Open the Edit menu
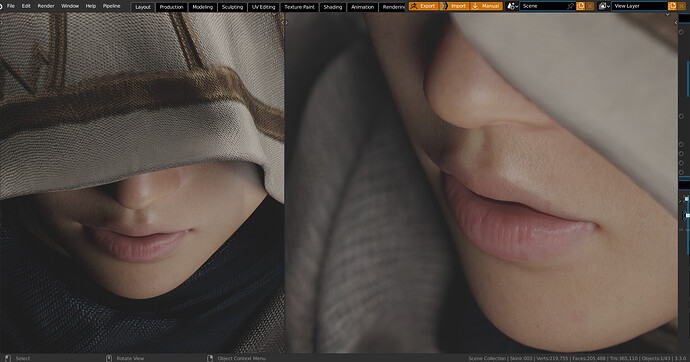The width and height of the screenshot is (690, 362). 26,6
